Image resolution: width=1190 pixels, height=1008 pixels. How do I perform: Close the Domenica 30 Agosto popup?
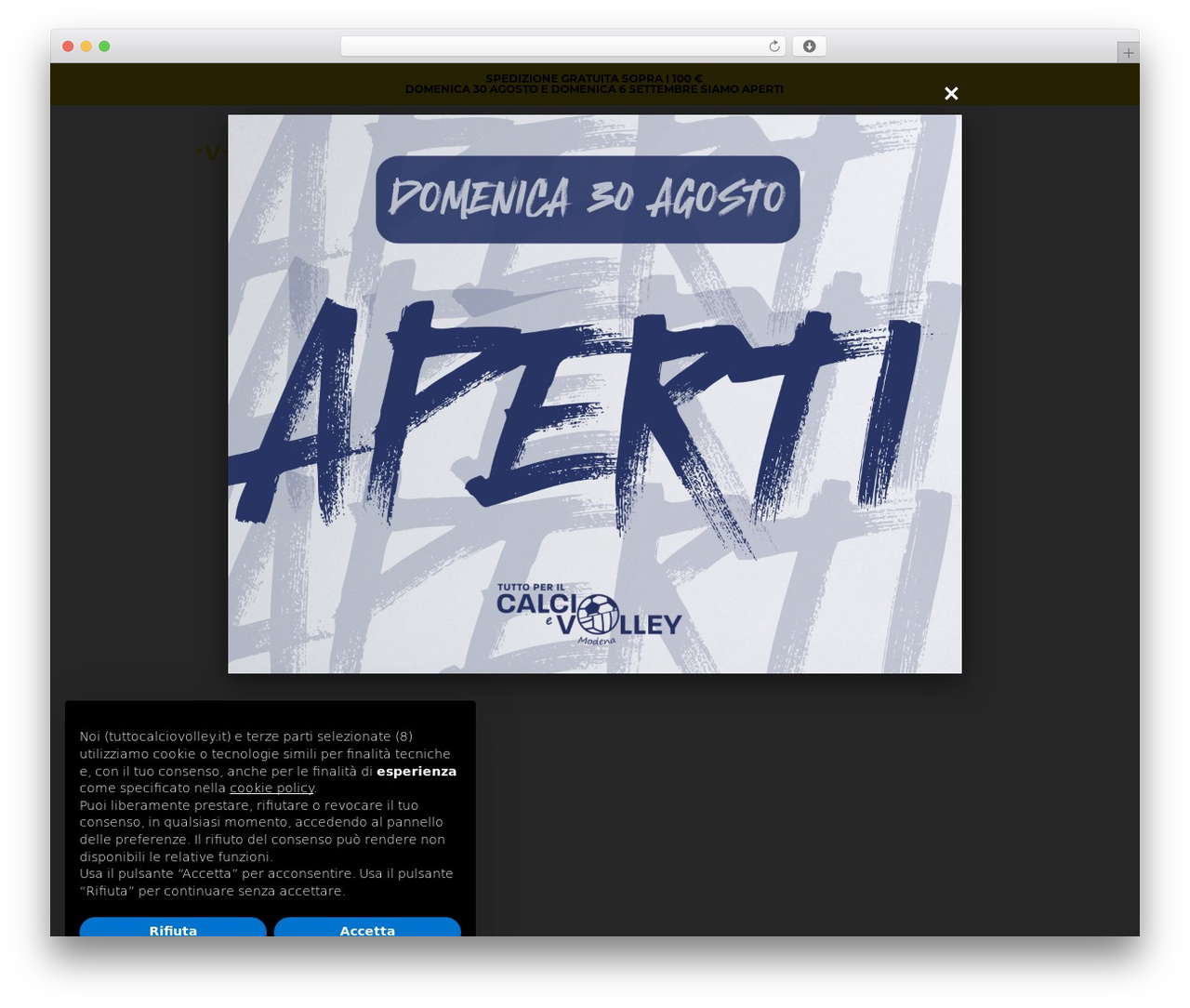tap(951, 93)
